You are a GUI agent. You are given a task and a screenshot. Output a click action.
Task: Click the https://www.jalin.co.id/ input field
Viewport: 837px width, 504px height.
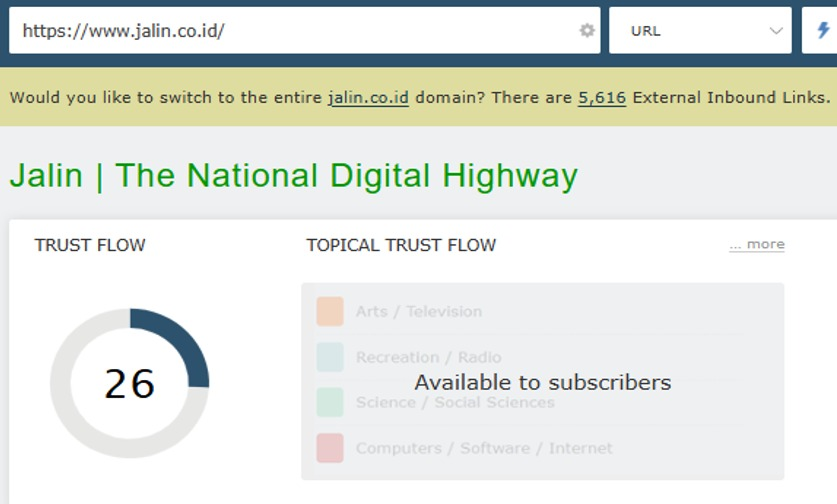(304, 30)
